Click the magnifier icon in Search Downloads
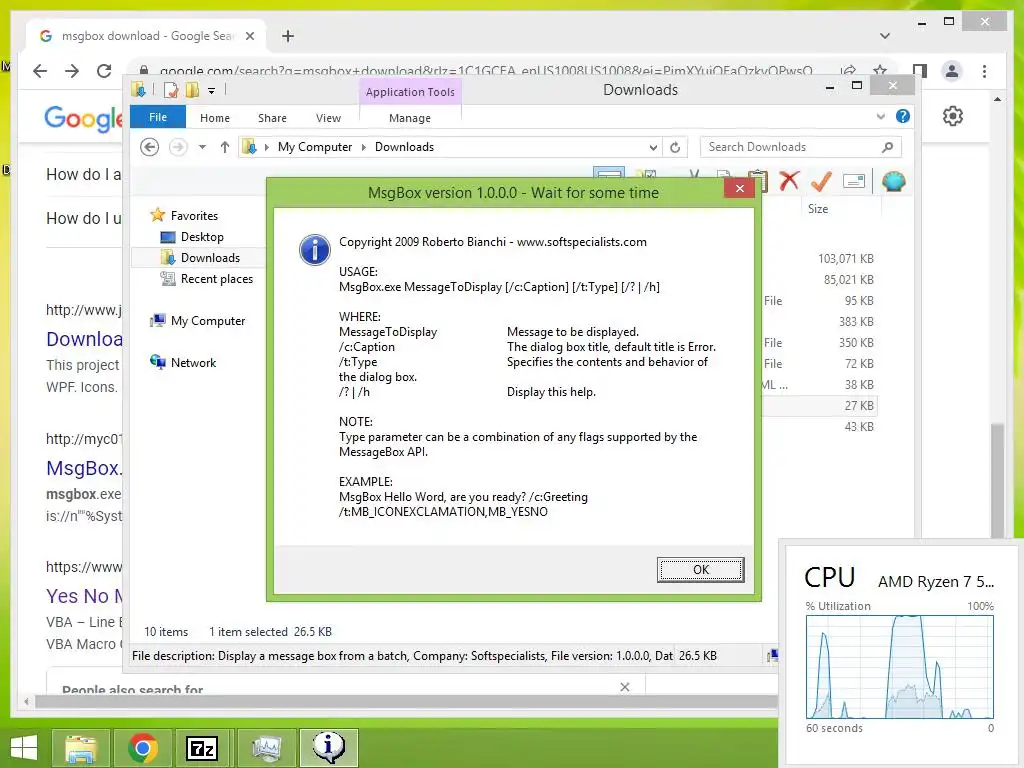1024x768 pixels. (x=887, y=147)
